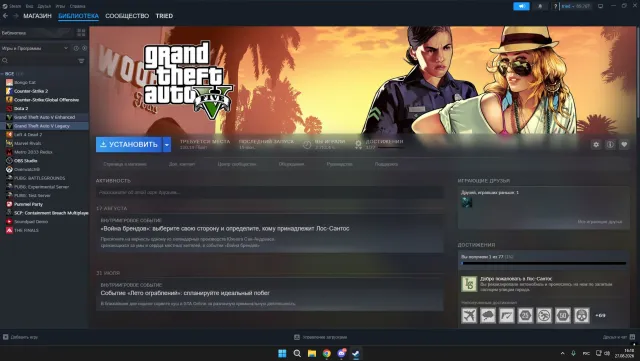The image size is (640, 361).
Task: Click the Add a game plus icon
Action: (5, 337)
